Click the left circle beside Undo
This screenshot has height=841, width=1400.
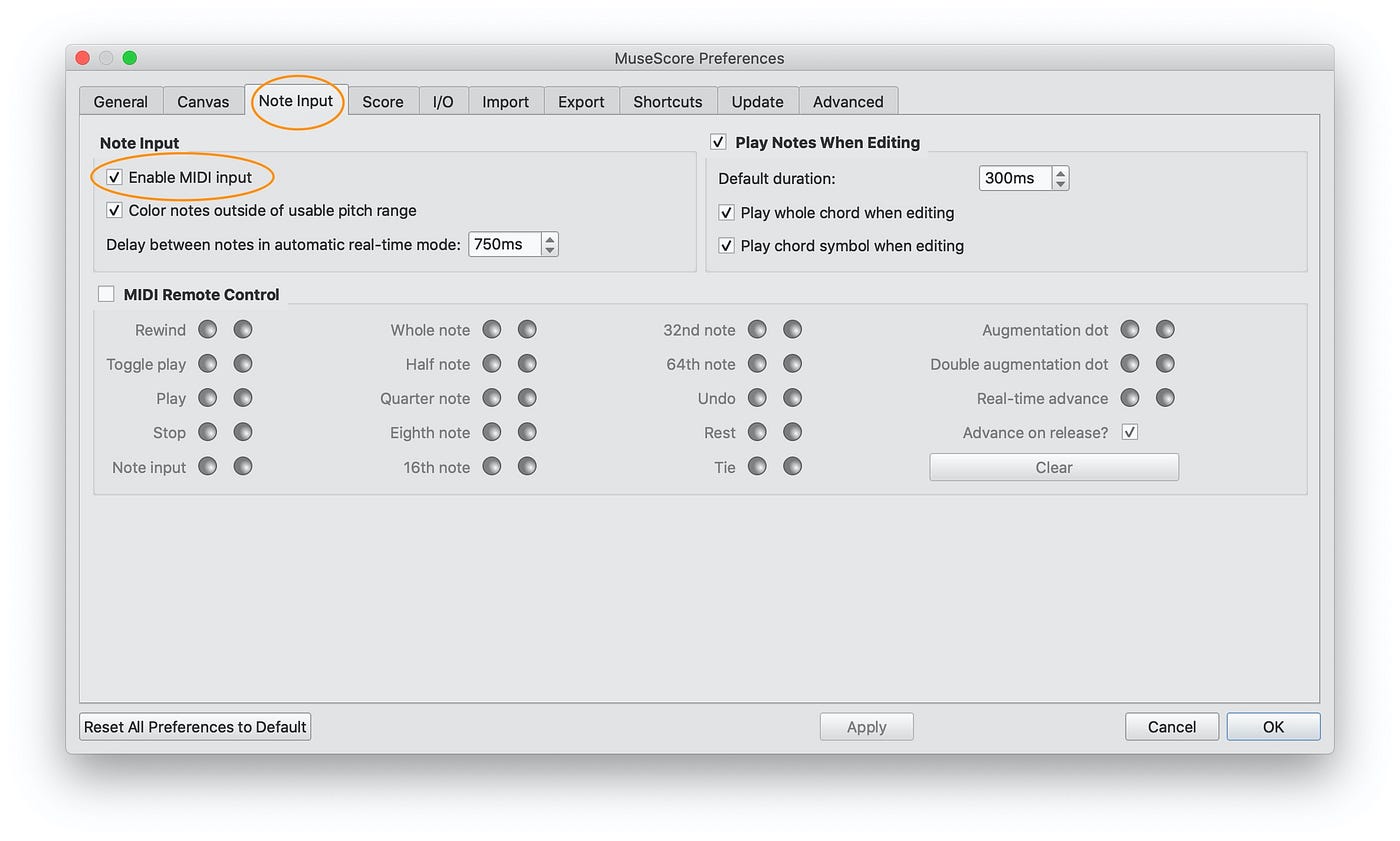coord(757,397)
